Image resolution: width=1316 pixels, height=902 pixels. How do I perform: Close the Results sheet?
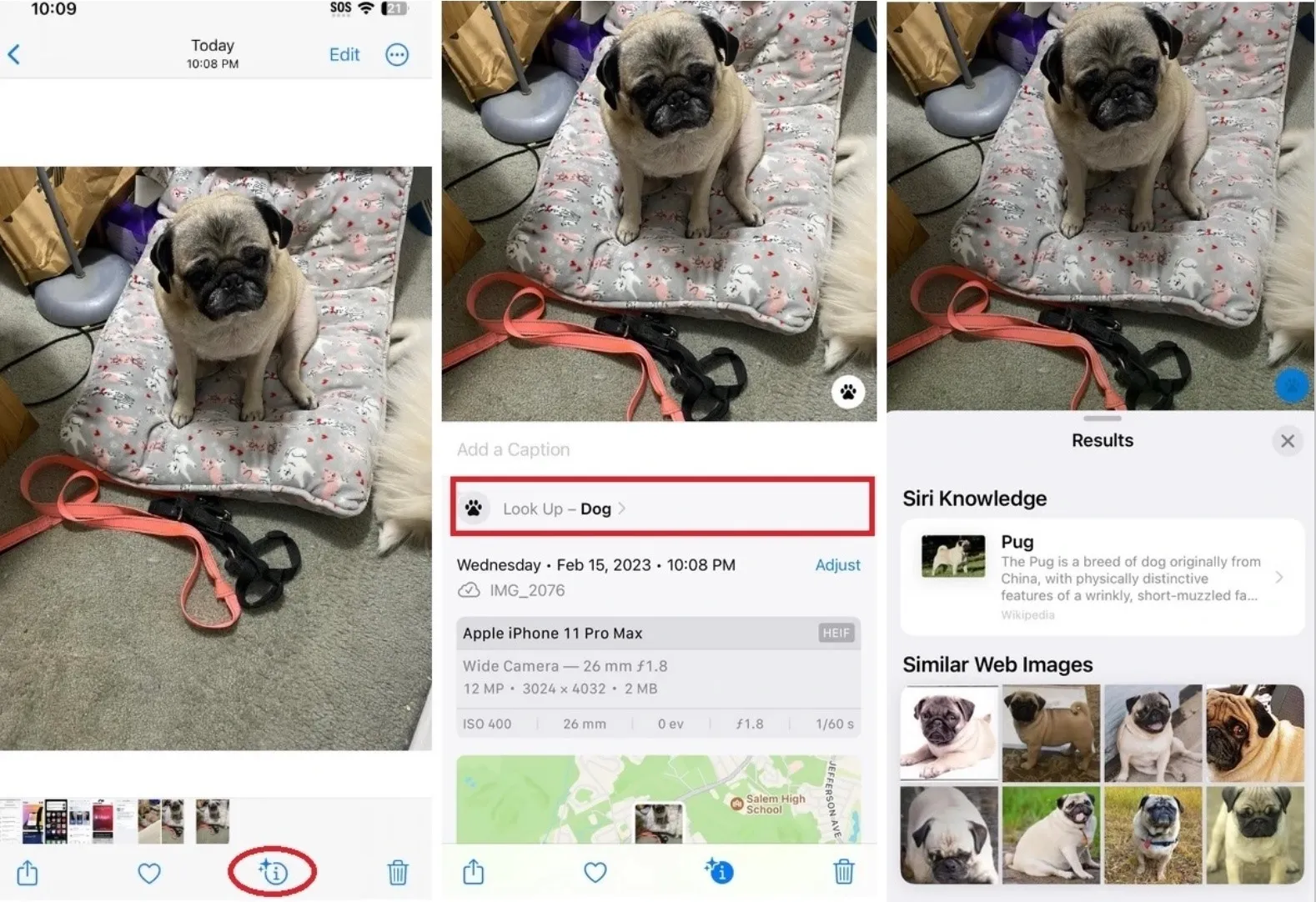pos(1288,440)
